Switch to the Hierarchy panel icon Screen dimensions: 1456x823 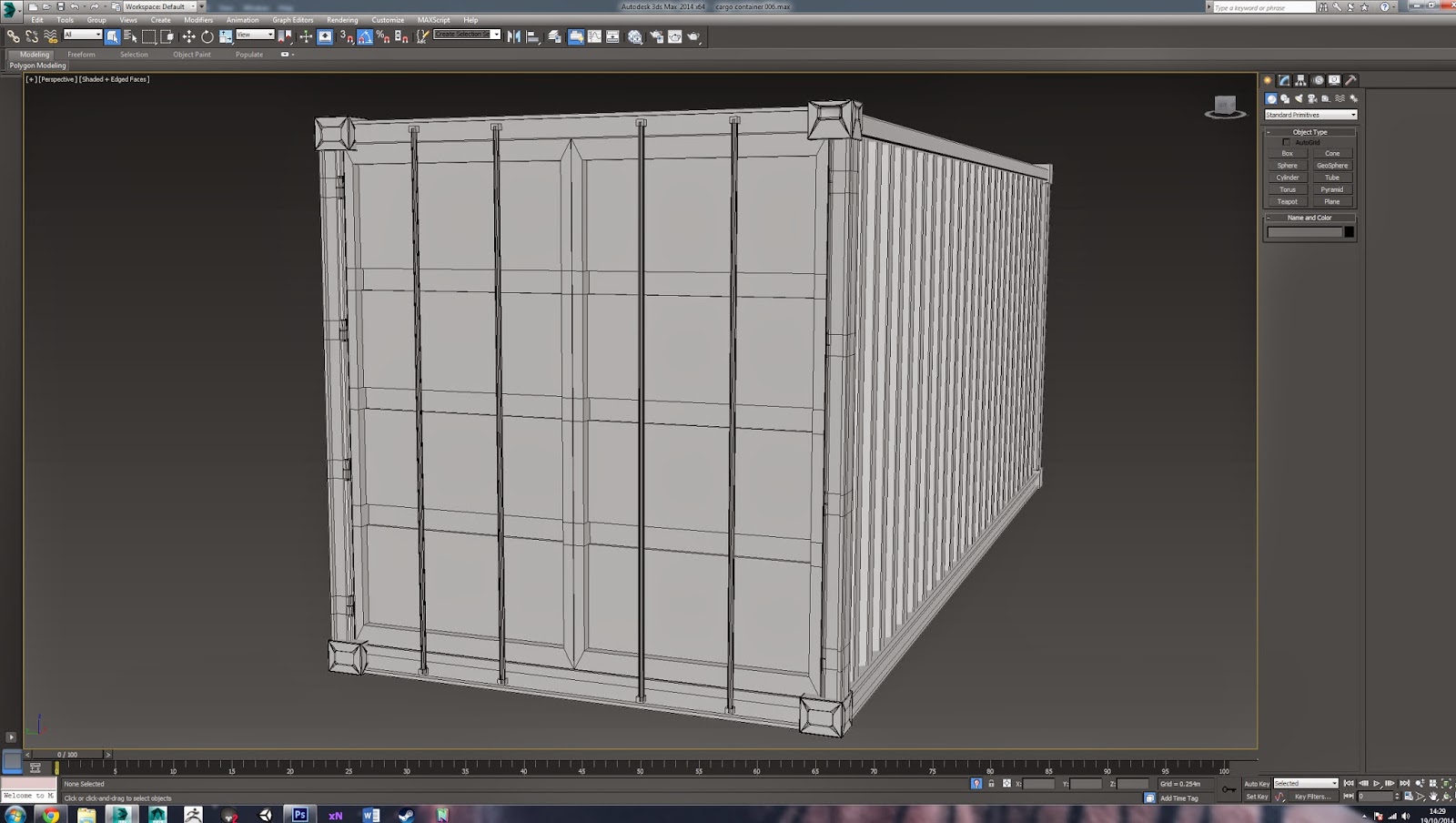point(1300,80)
